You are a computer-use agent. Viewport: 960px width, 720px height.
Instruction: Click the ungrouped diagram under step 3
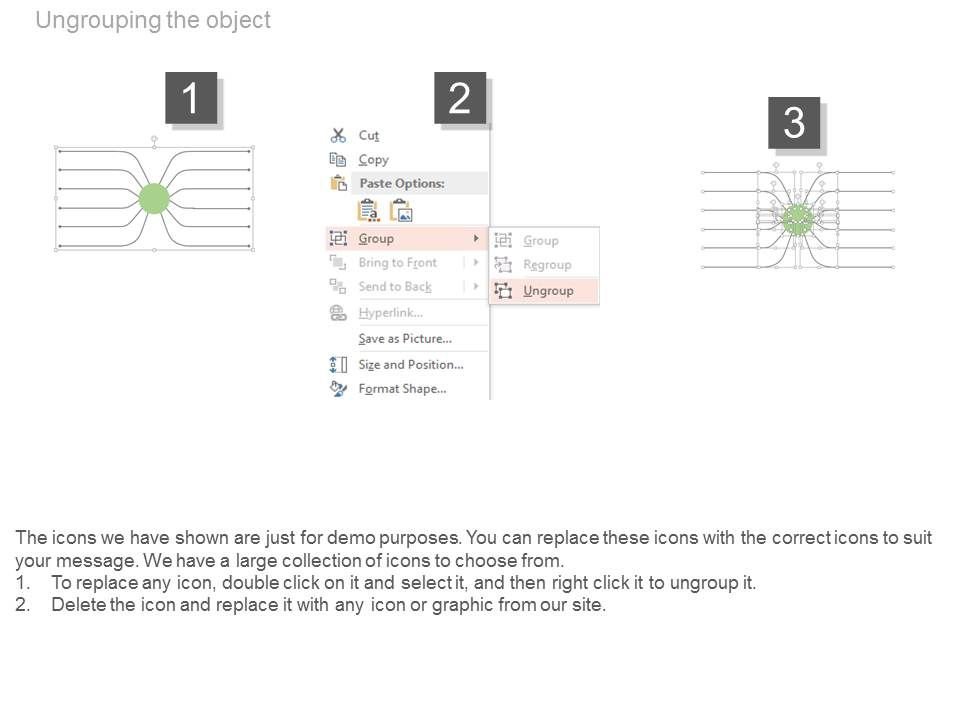coord(797,218)
